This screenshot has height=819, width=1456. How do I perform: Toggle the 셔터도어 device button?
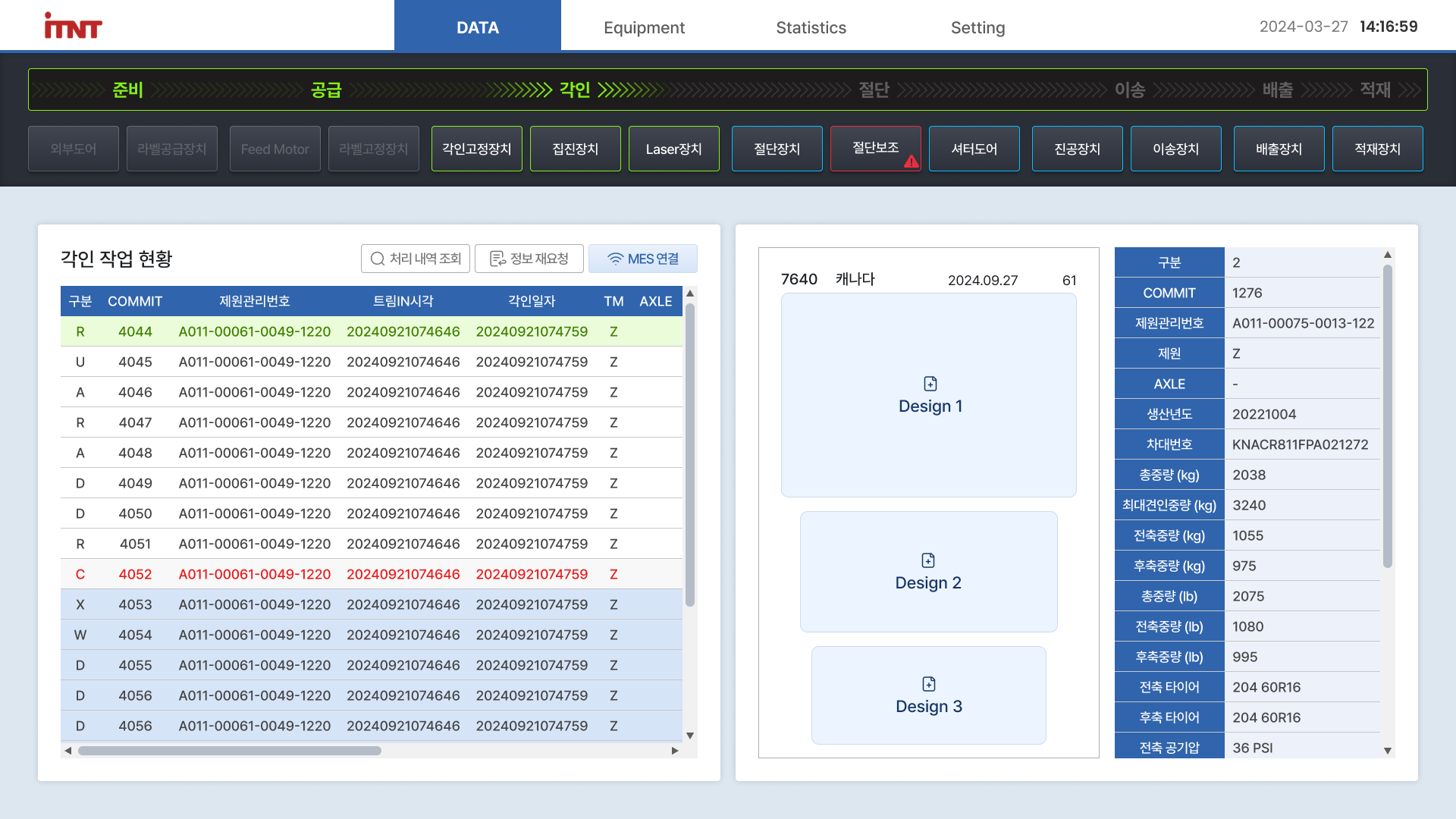974,149
